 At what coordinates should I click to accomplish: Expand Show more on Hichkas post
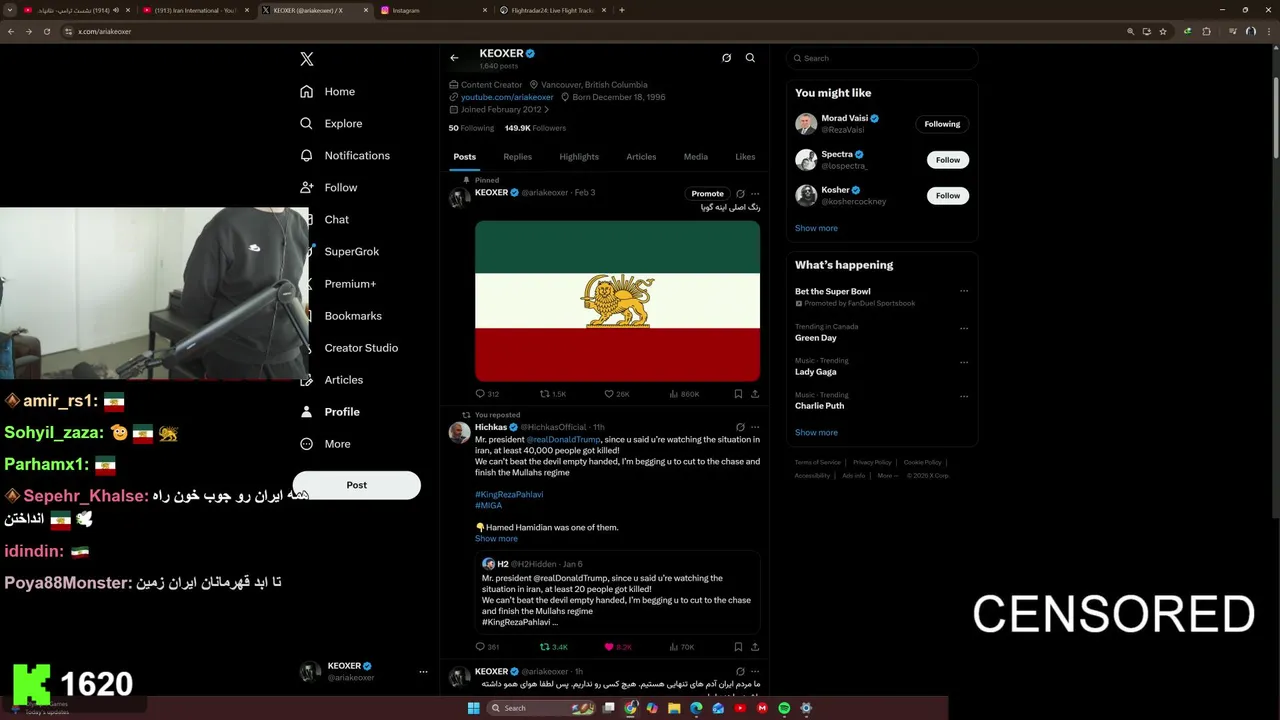pos(496,538)
